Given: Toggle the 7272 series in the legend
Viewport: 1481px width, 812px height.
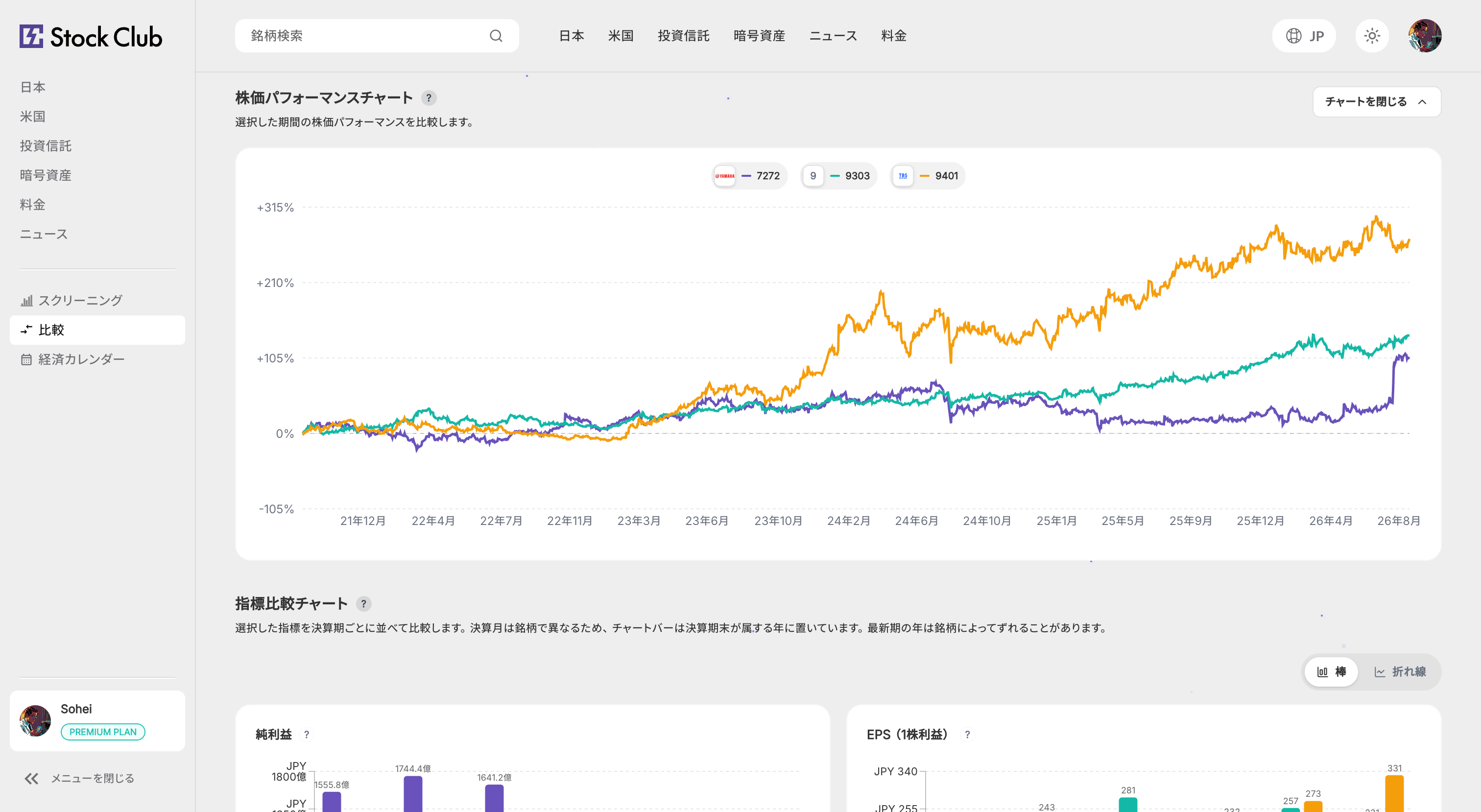Looking at the screenshot, I should pos(749,175).
